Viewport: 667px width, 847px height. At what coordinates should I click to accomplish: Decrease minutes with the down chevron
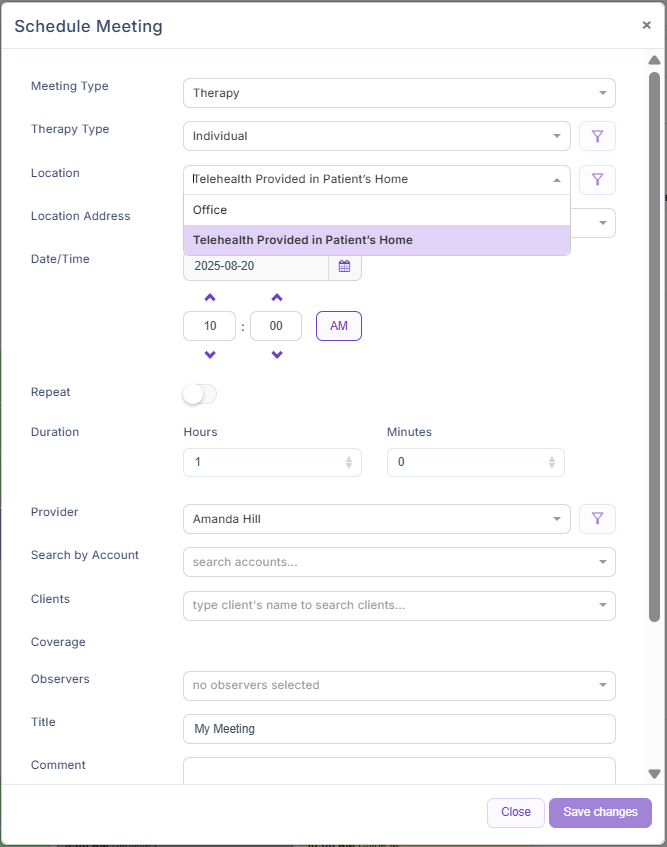point(277,355)
